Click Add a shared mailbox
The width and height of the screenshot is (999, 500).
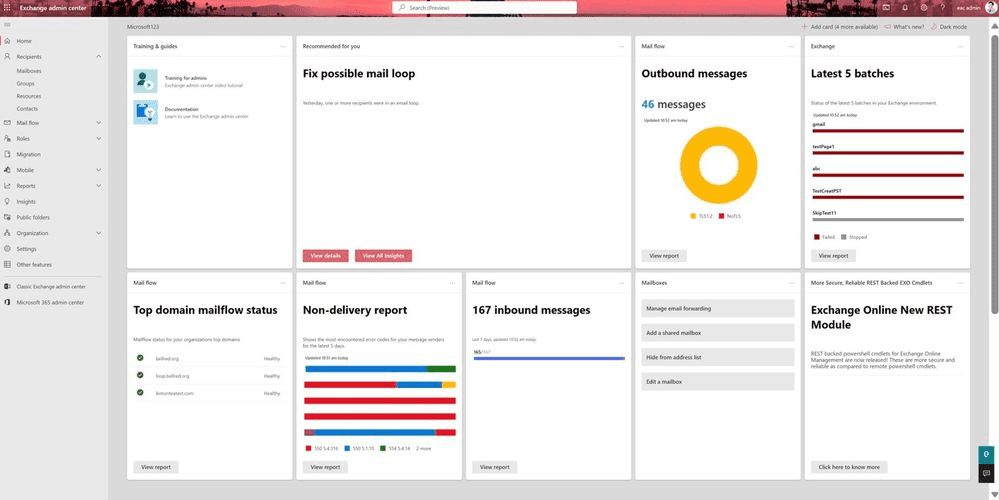point(718,332)
